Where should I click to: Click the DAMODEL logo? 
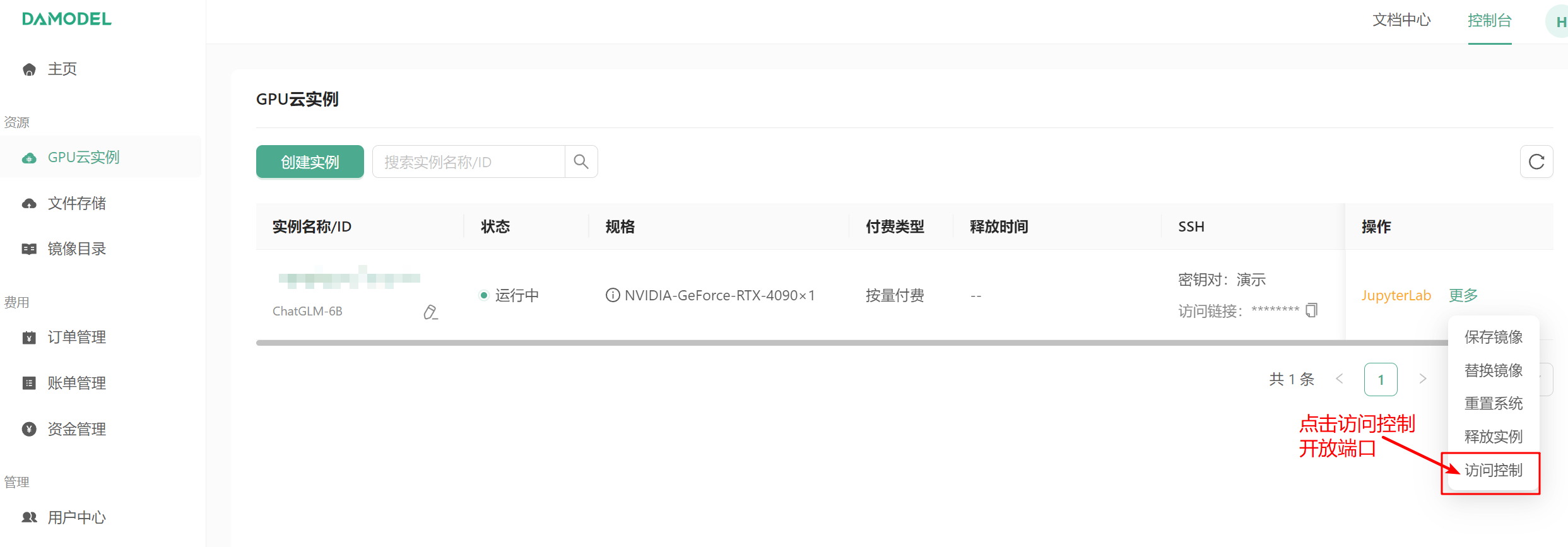point(67,19)
